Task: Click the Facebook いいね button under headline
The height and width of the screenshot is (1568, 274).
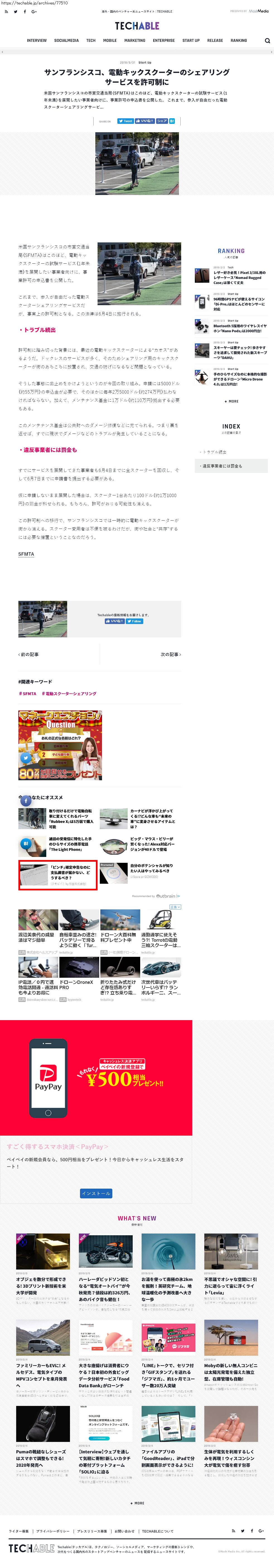Action: 144,121
